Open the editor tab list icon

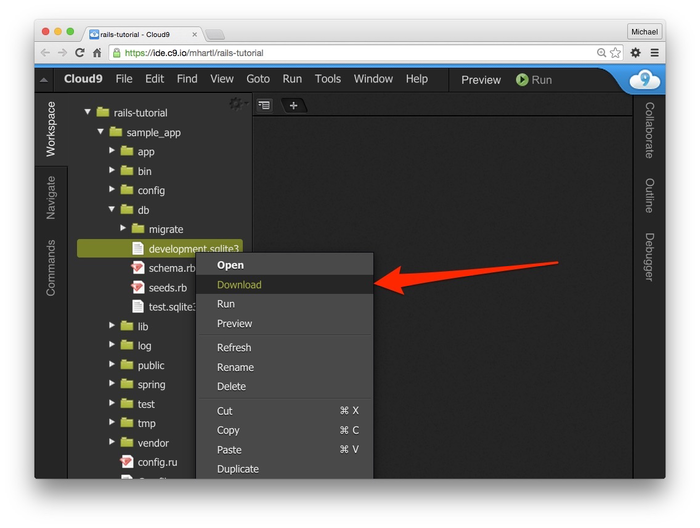pyautogui.click(x=264, y=105)
